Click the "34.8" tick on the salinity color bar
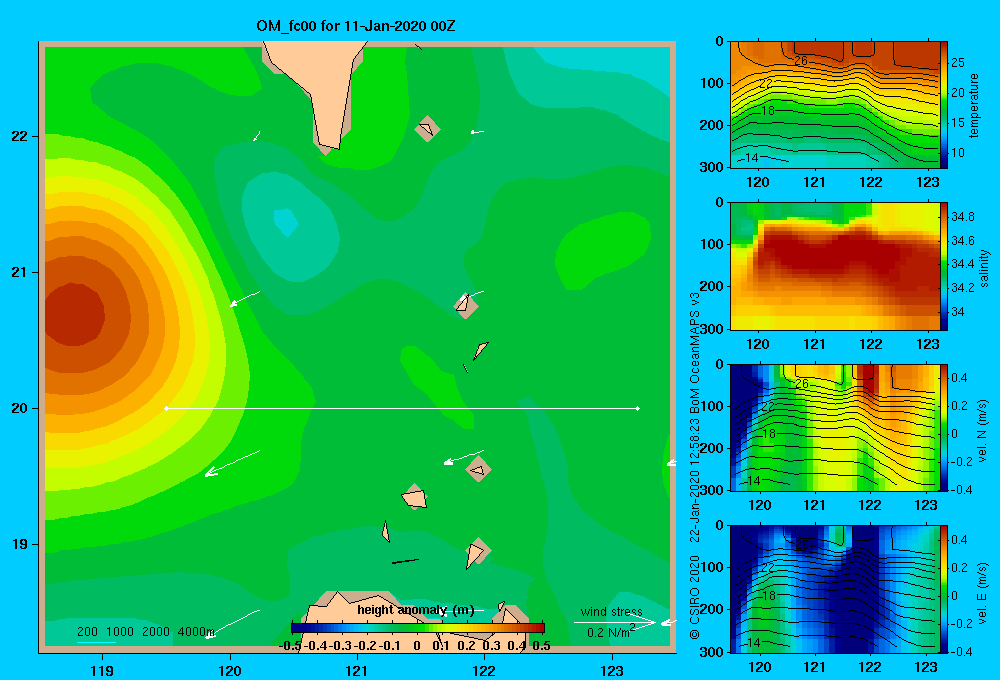The width and height of the screenshot is (1000, 680). [962, 217]
